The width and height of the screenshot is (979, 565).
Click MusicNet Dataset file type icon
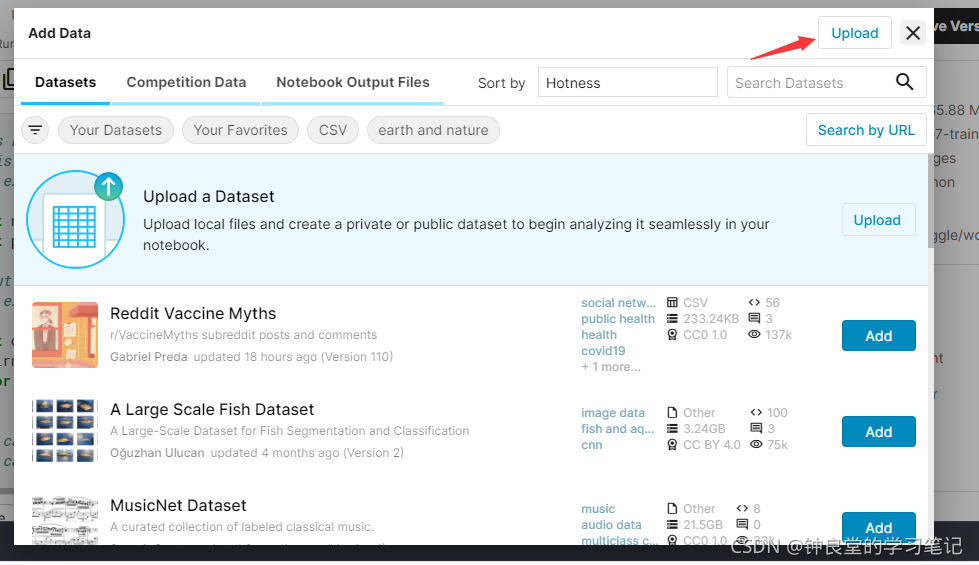pos(672,509)
